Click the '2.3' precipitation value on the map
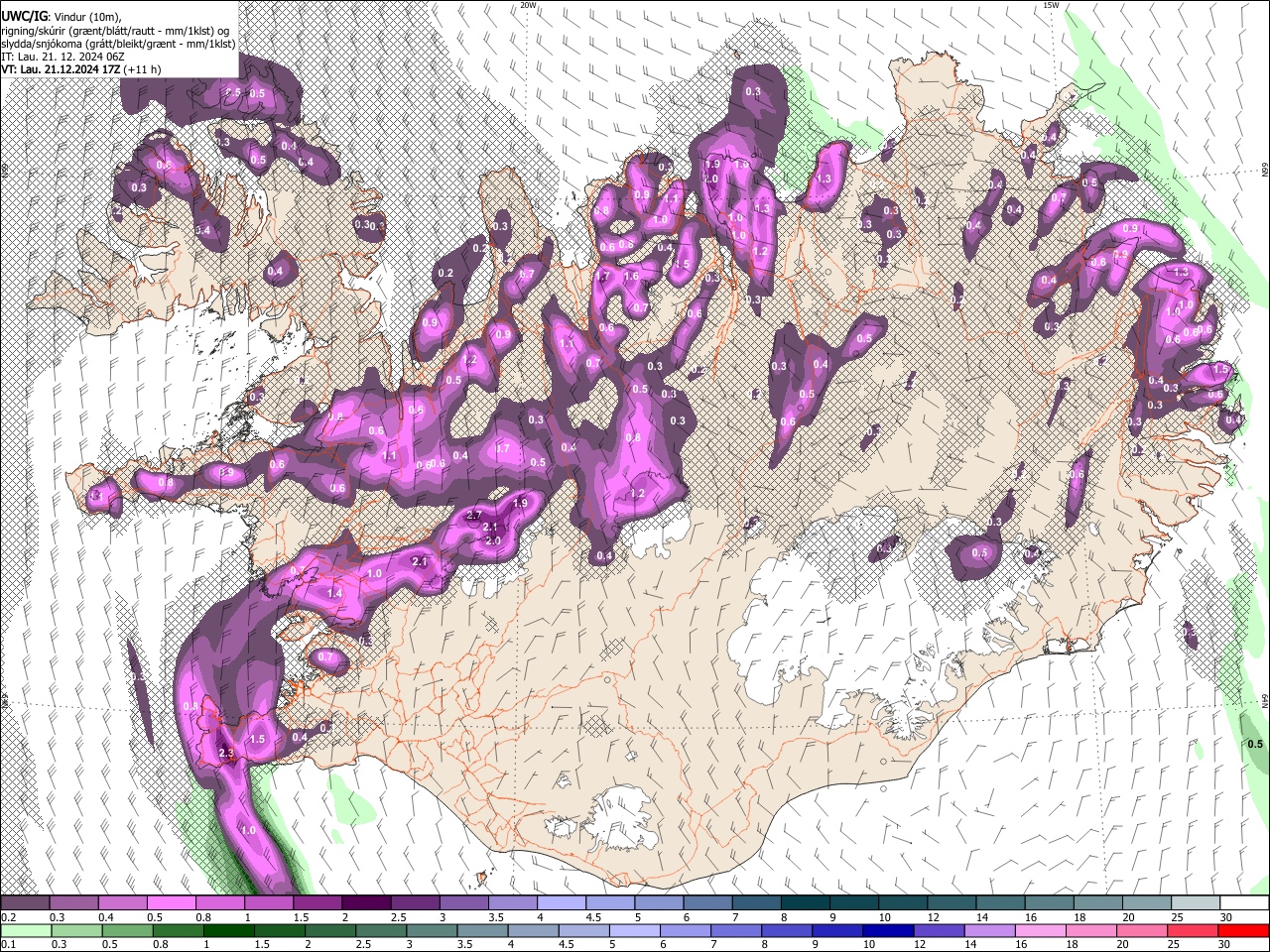This screenshot has height=952, width=1270. [x=225, y=755]
